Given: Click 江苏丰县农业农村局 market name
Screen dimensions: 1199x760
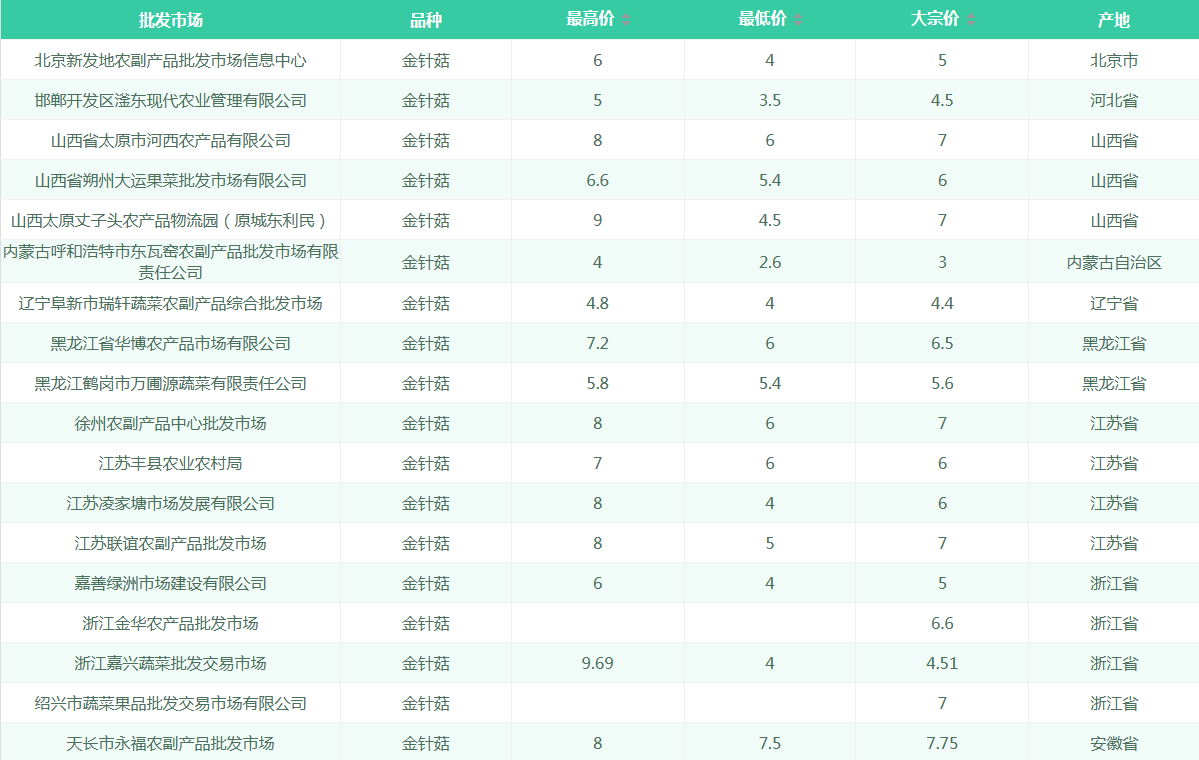Looking at the screenshot, I should point(170,463).
